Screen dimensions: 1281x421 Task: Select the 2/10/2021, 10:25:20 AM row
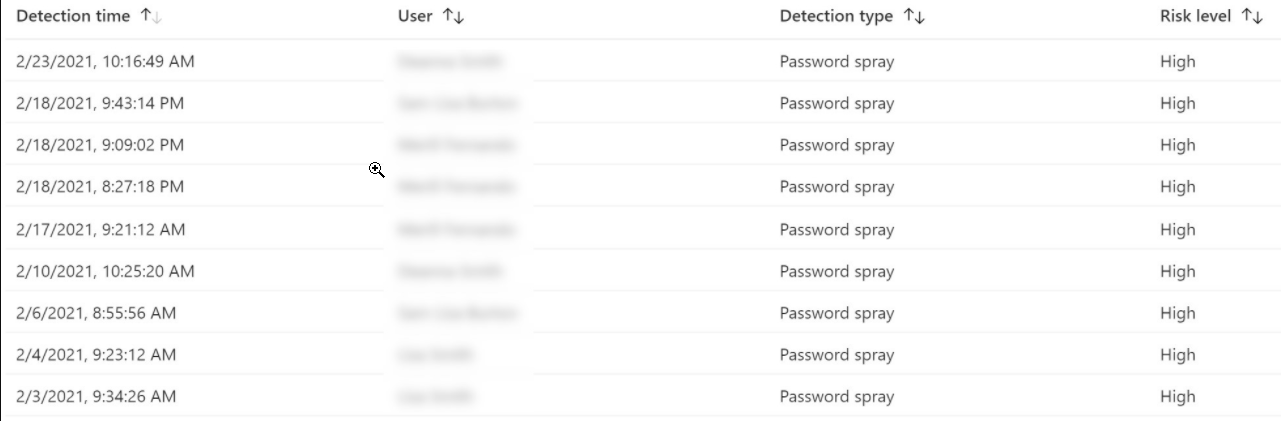(105, 271)
